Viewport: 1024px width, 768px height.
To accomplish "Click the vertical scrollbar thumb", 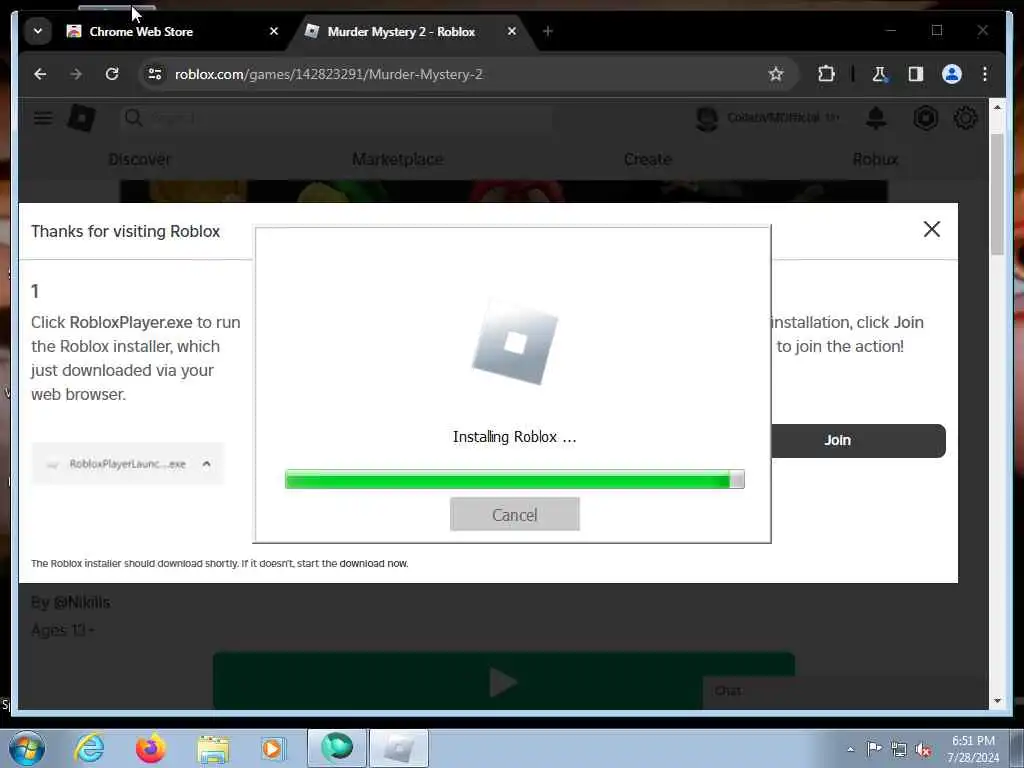I will 997,194.
